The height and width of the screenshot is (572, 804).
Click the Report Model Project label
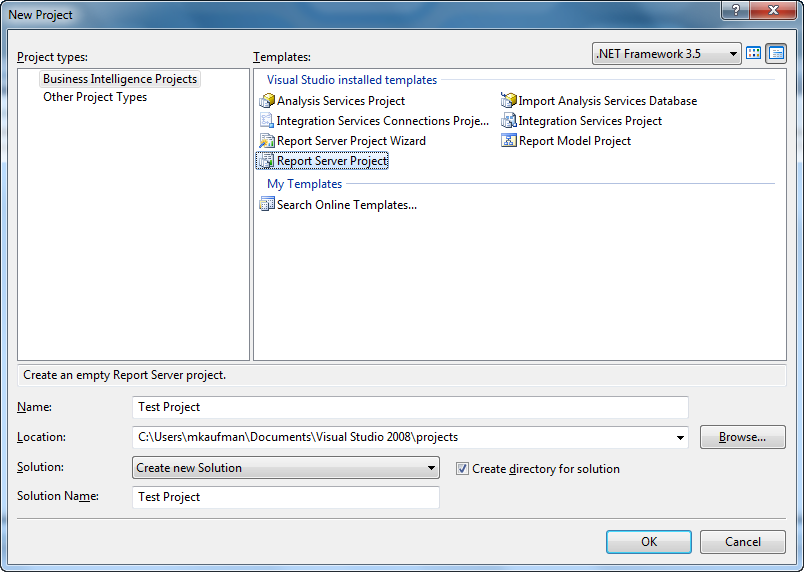coord(575,141)
